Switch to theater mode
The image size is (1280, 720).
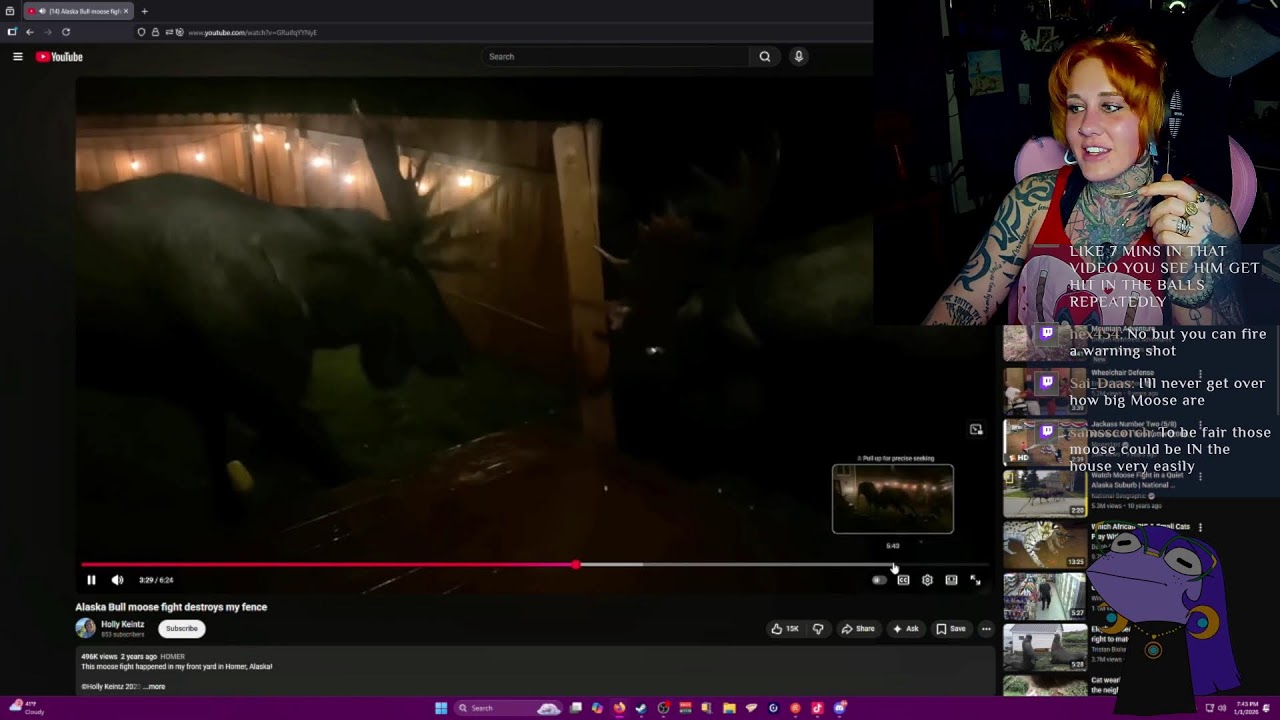point(951,580)
